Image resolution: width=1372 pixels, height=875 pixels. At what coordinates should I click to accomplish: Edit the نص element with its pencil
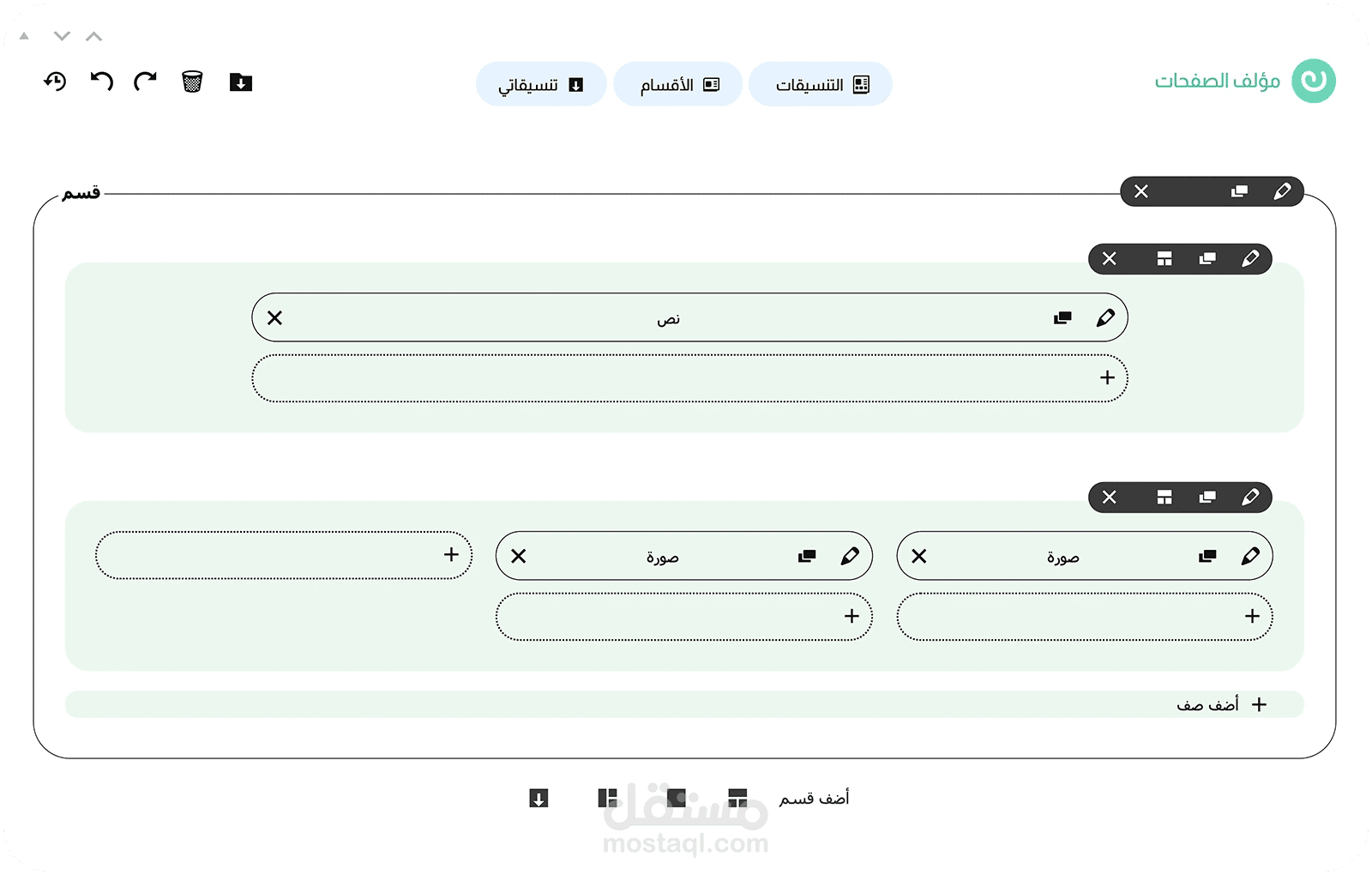coord(1105,318)
